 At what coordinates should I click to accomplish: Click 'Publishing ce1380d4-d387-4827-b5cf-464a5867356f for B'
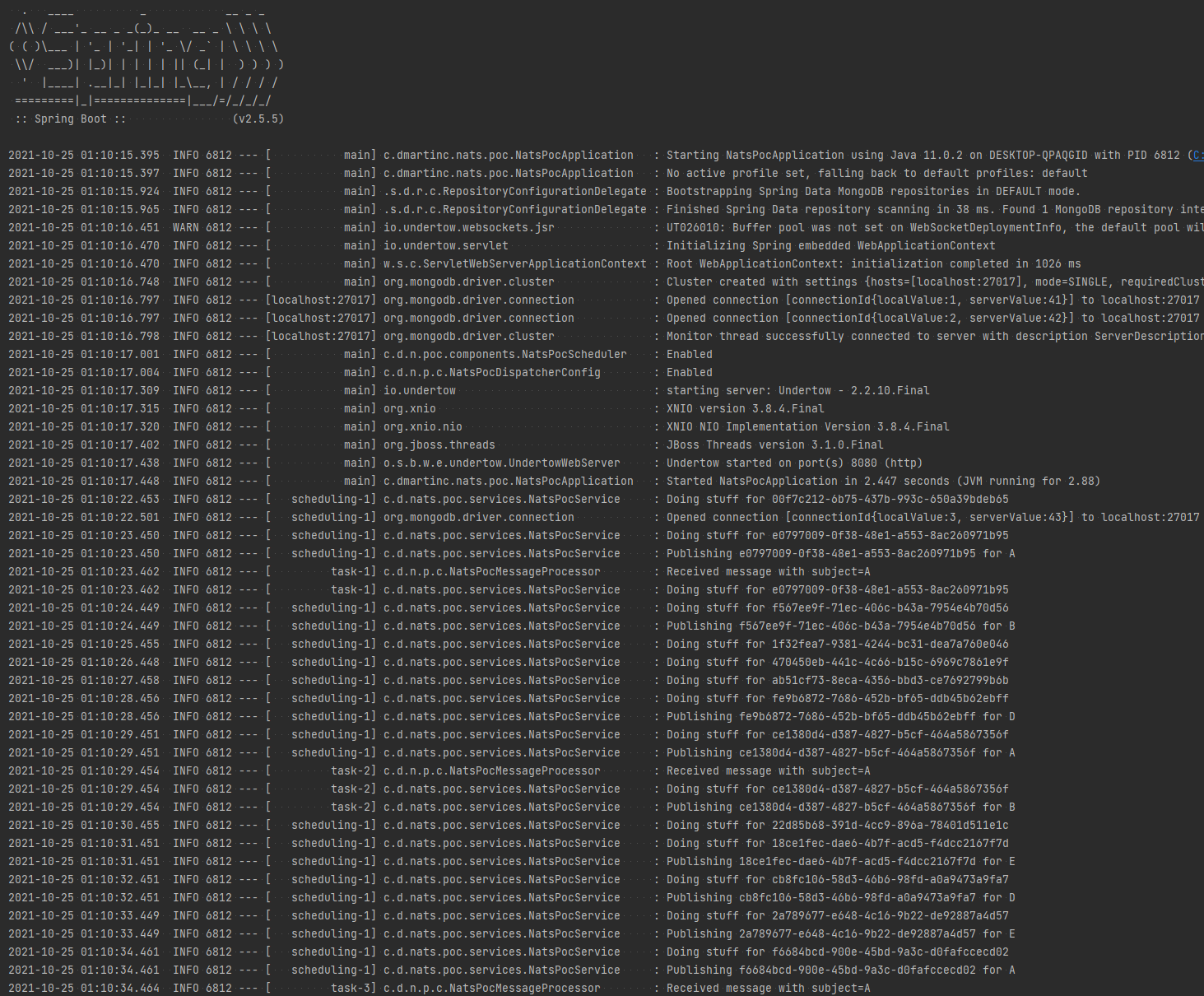tap(841, 808)
